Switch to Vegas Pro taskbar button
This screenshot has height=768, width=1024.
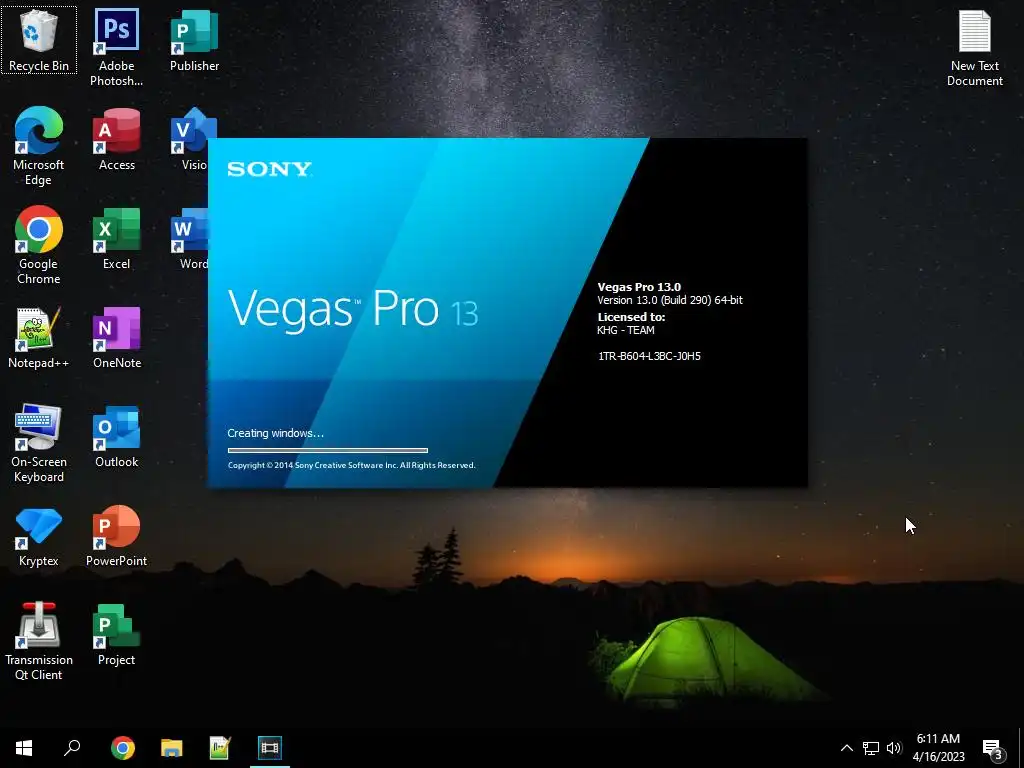pos(270,748)
